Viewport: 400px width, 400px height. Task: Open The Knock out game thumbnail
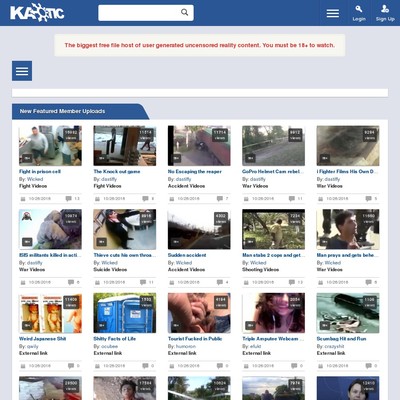pyautogui.click(x=125, y=146)
